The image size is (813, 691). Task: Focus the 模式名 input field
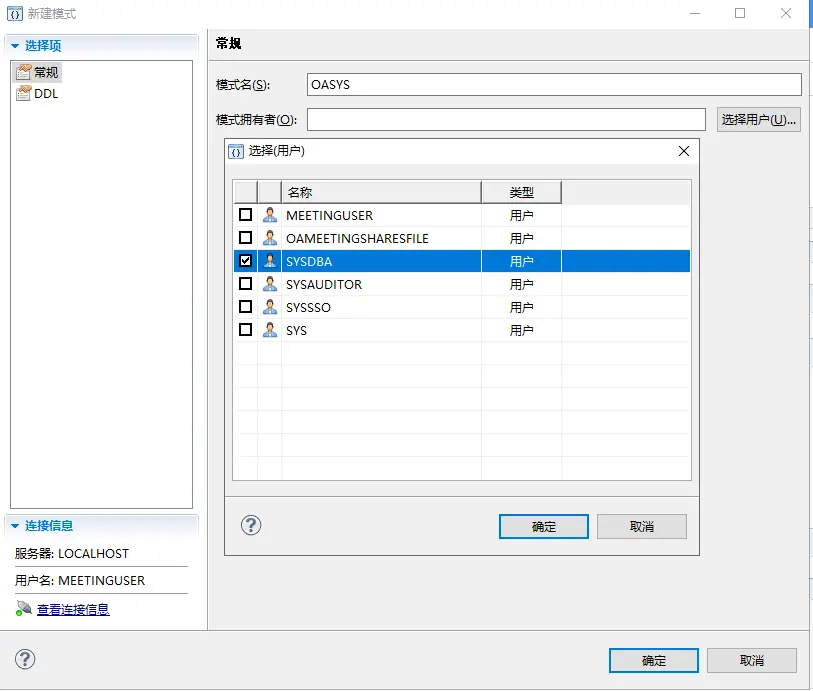pos(554,84)
